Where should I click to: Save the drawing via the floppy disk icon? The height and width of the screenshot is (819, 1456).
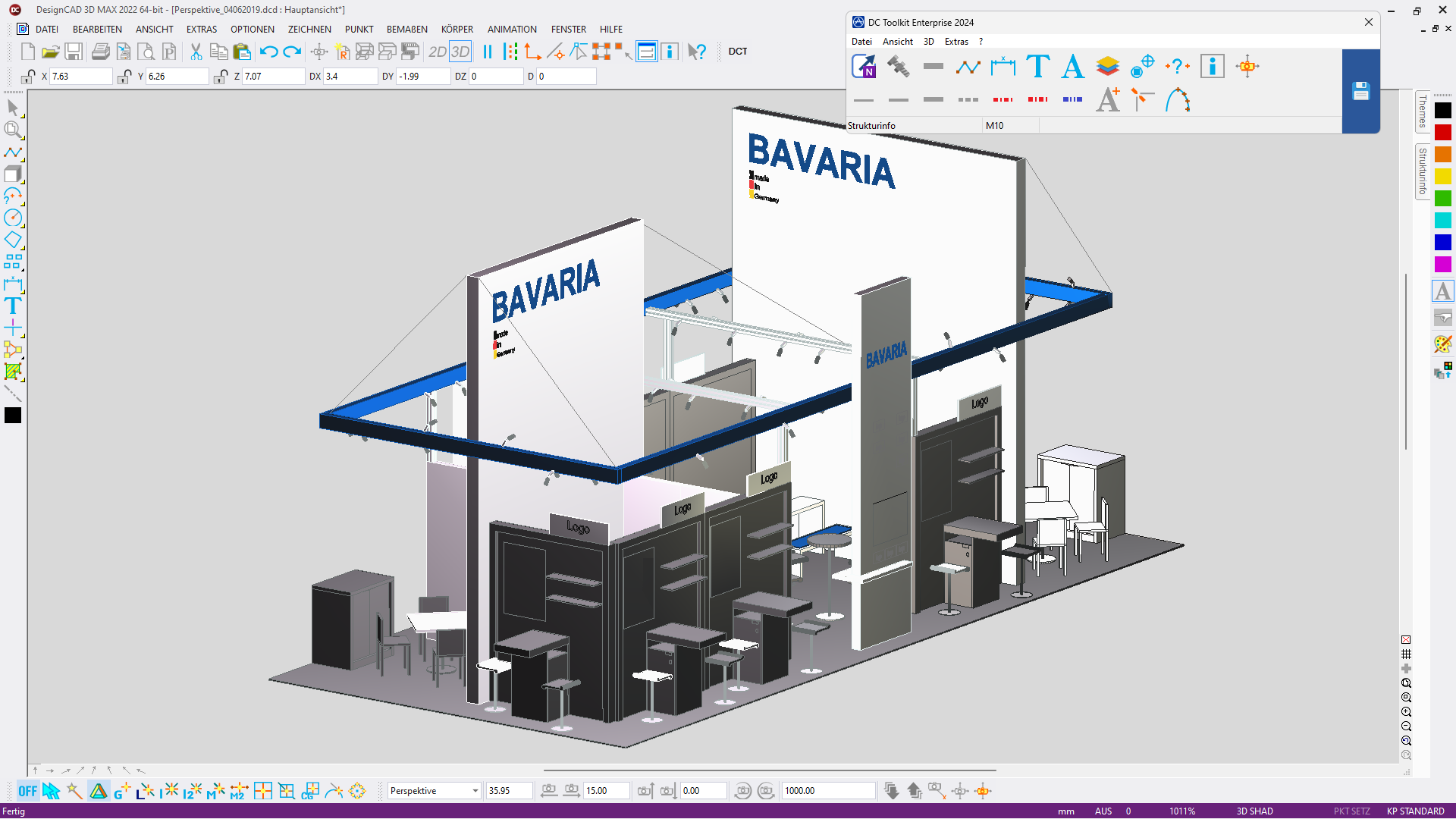pos(74,52)
